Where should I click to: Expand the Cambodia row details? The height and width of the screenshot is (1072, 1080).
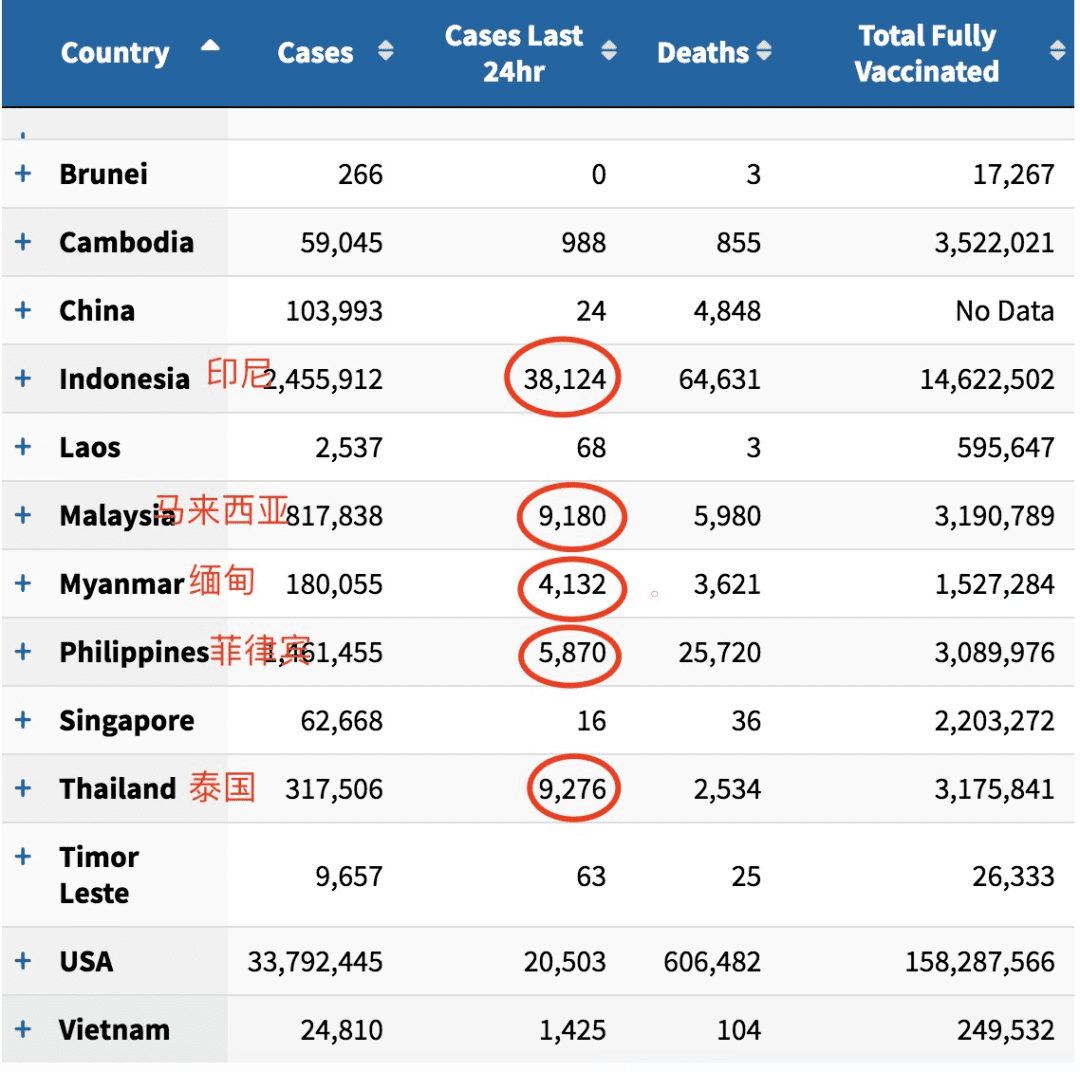click(x=23, y=242)
